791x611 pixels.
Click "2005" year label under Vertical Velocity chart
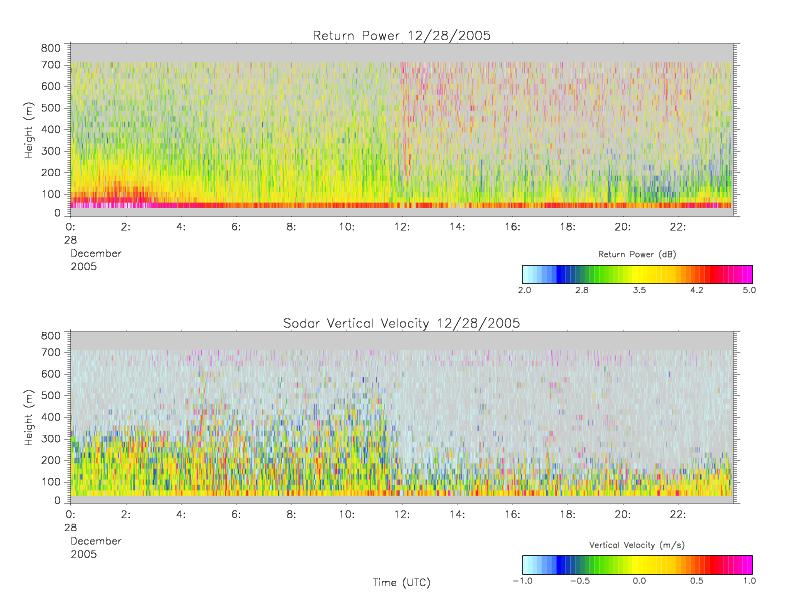(x=84, y=554)
